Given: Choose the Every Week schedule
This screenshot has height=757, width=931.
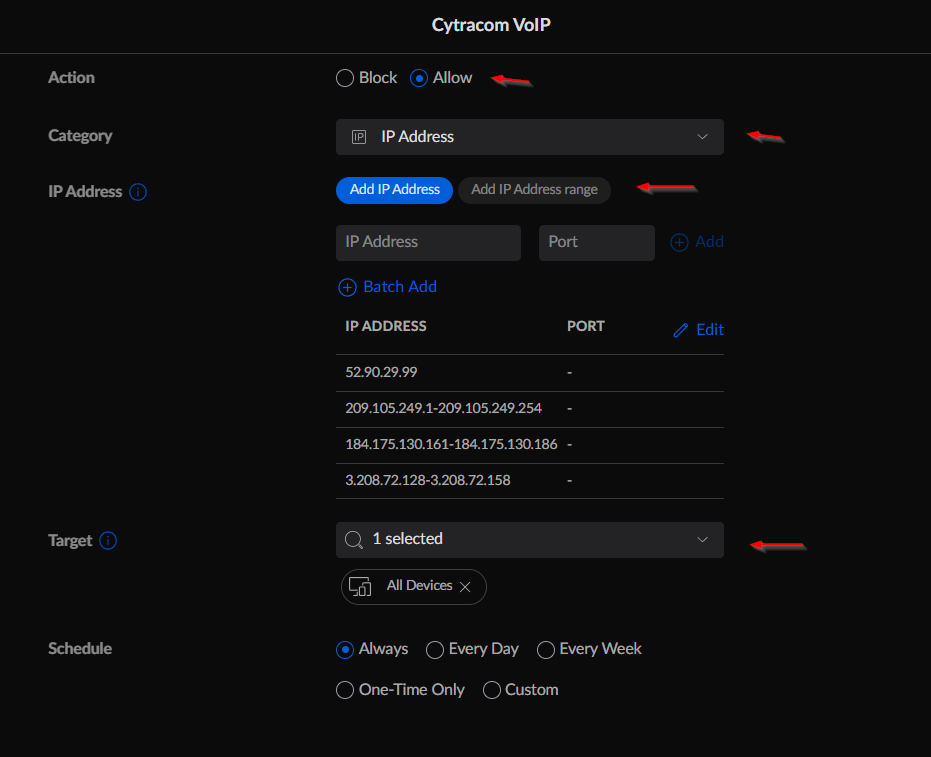Looking at the screenshot, I should point(545,649).
